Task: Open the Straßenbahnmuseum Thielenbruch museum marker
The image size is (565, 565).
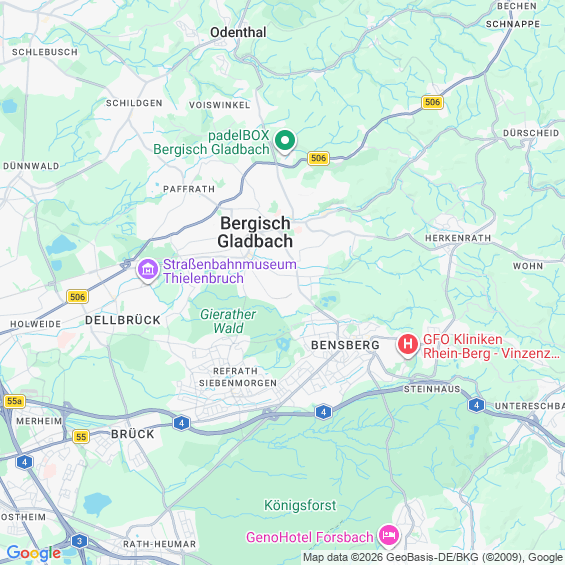Action: coord(148,270)
